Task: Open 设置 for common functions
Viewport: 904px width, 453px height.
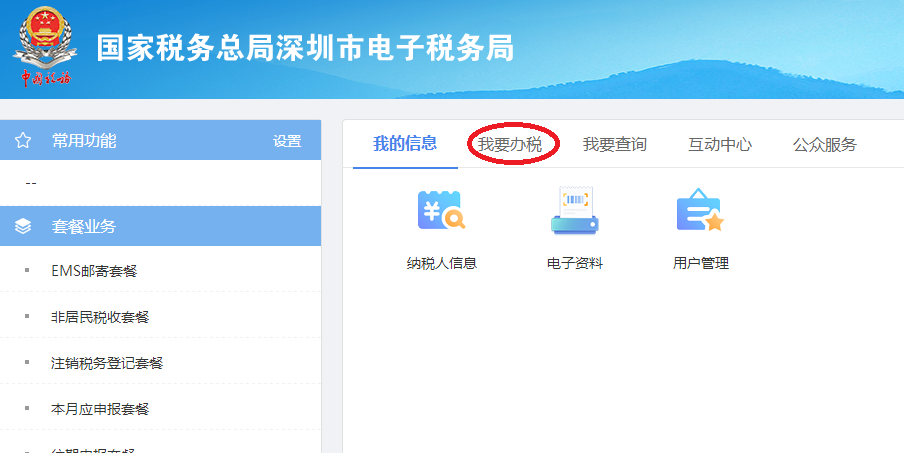Action: 287,141
